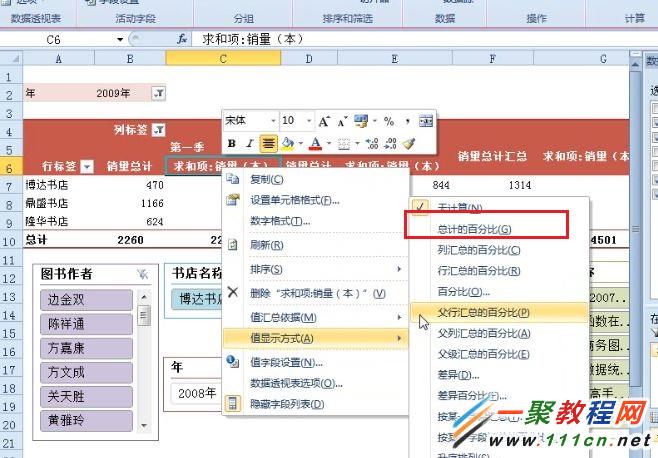The image size is (658, 458).
Task: Apply comma style from mini toolbar
Action: click(407, 122)
